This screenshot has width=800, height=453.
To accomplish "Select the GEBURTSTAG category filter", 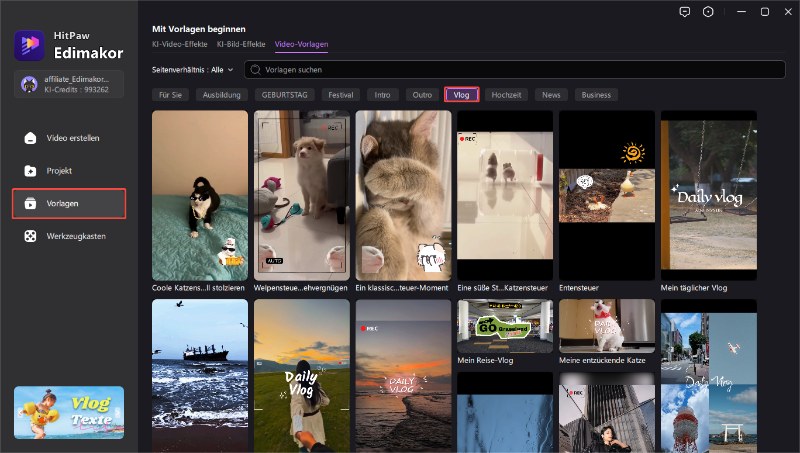I will click(x=285, y=95).
